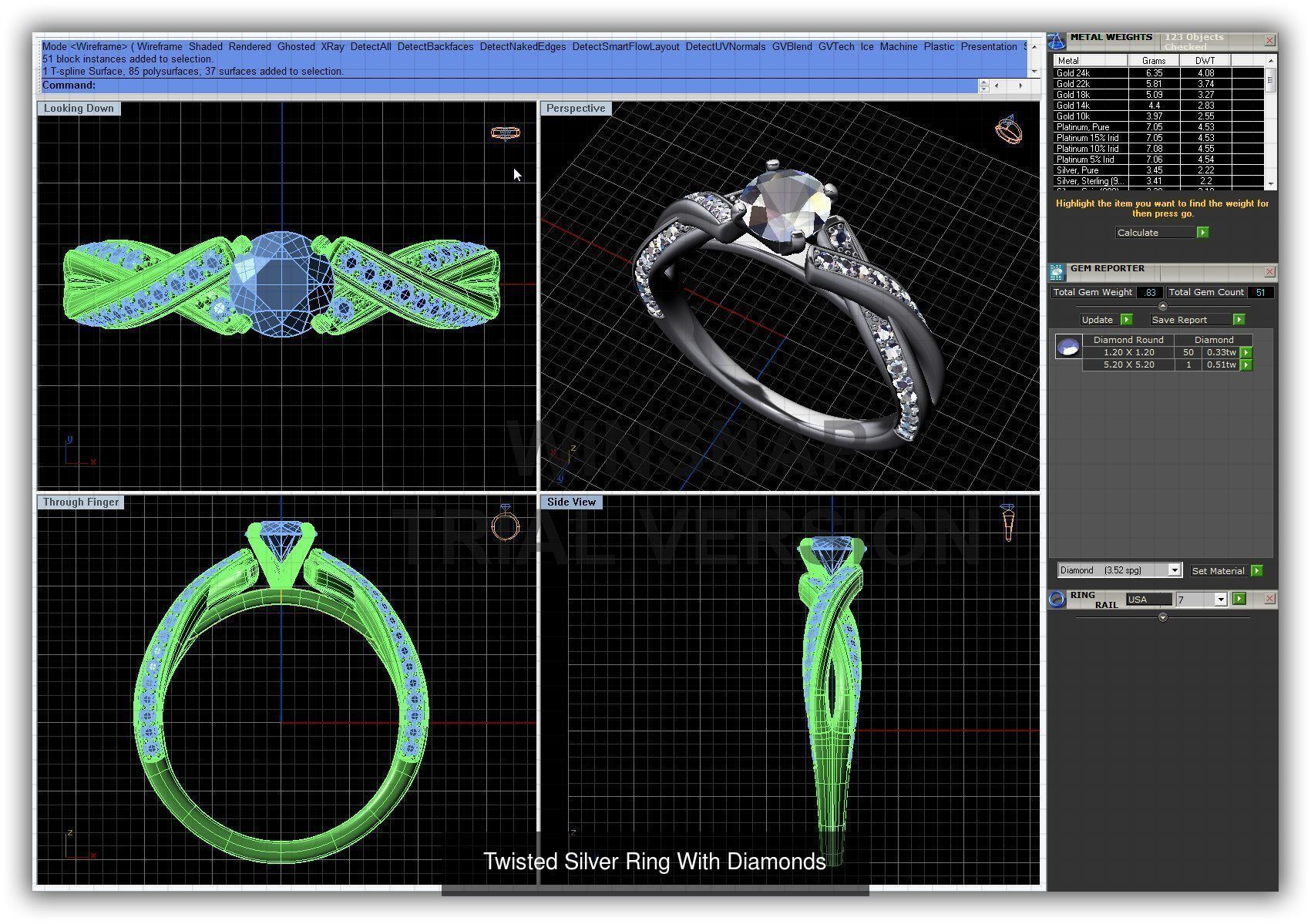Image resolution: width=1311 pixels, height=924 pixels.
Task: Click the Set Material button
Action: coord(1218,571)
